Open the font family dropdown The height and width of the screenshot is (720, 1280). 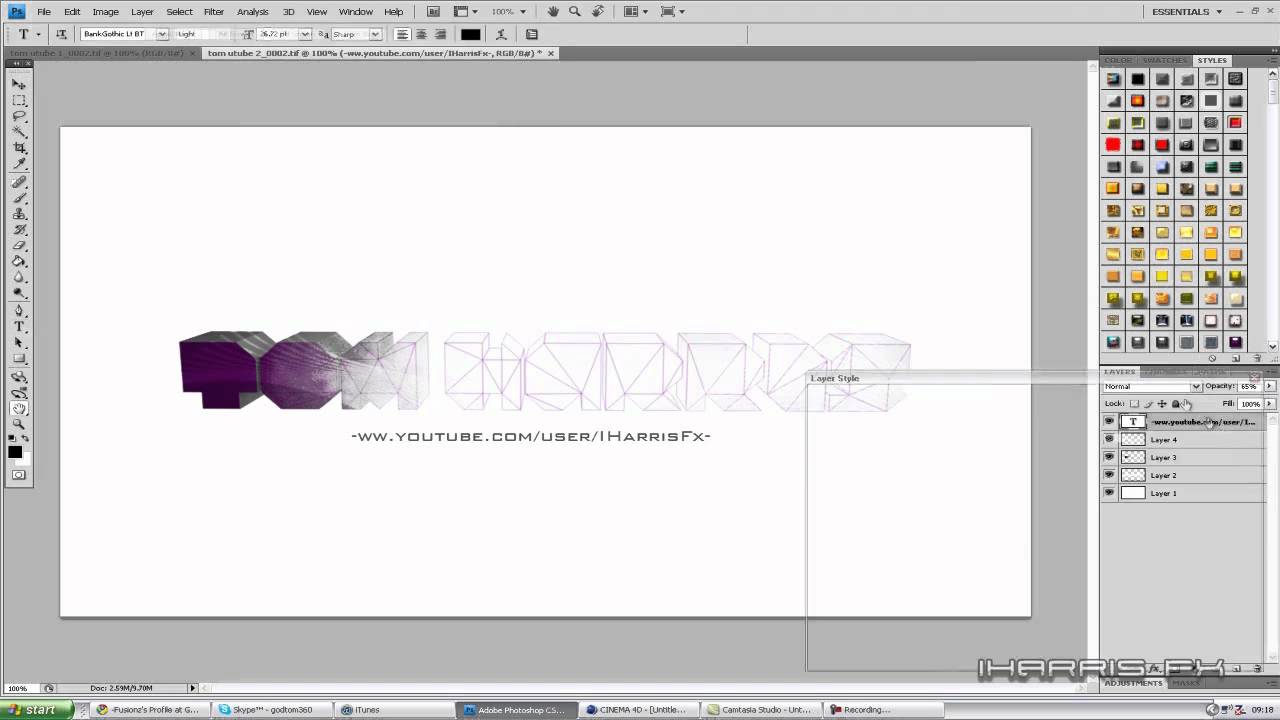click(x=162, y=34)
